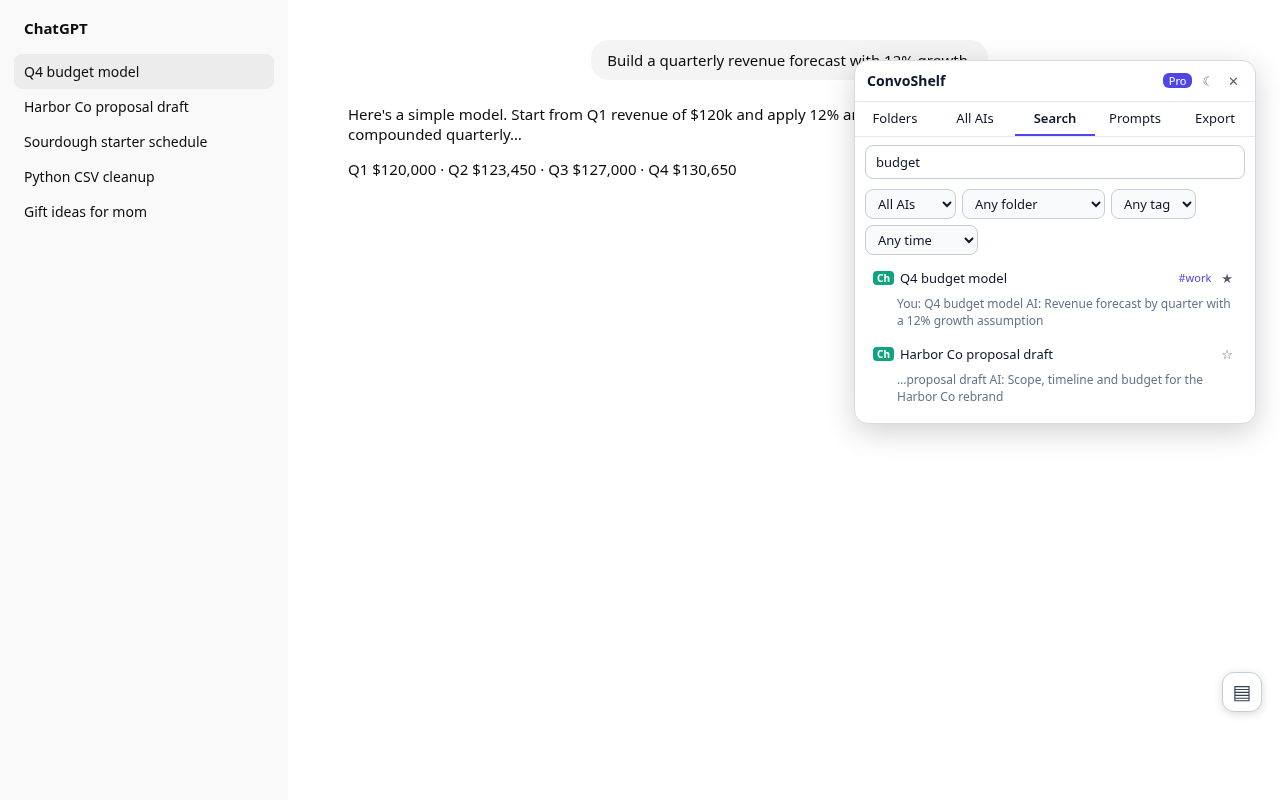Open Harbor Co proposal draft search result title
The image size is (1280, 800).
[x=976, y=354]
